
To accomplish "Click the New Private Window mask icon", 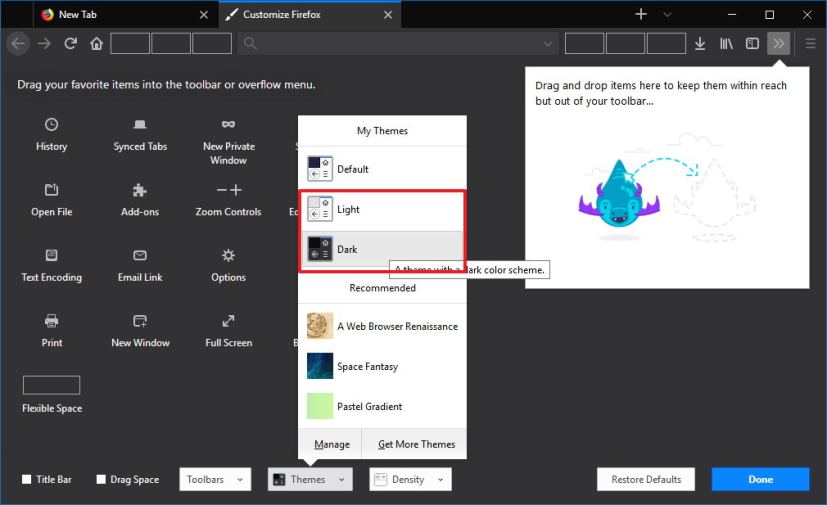I will click(x=228, y=124).
